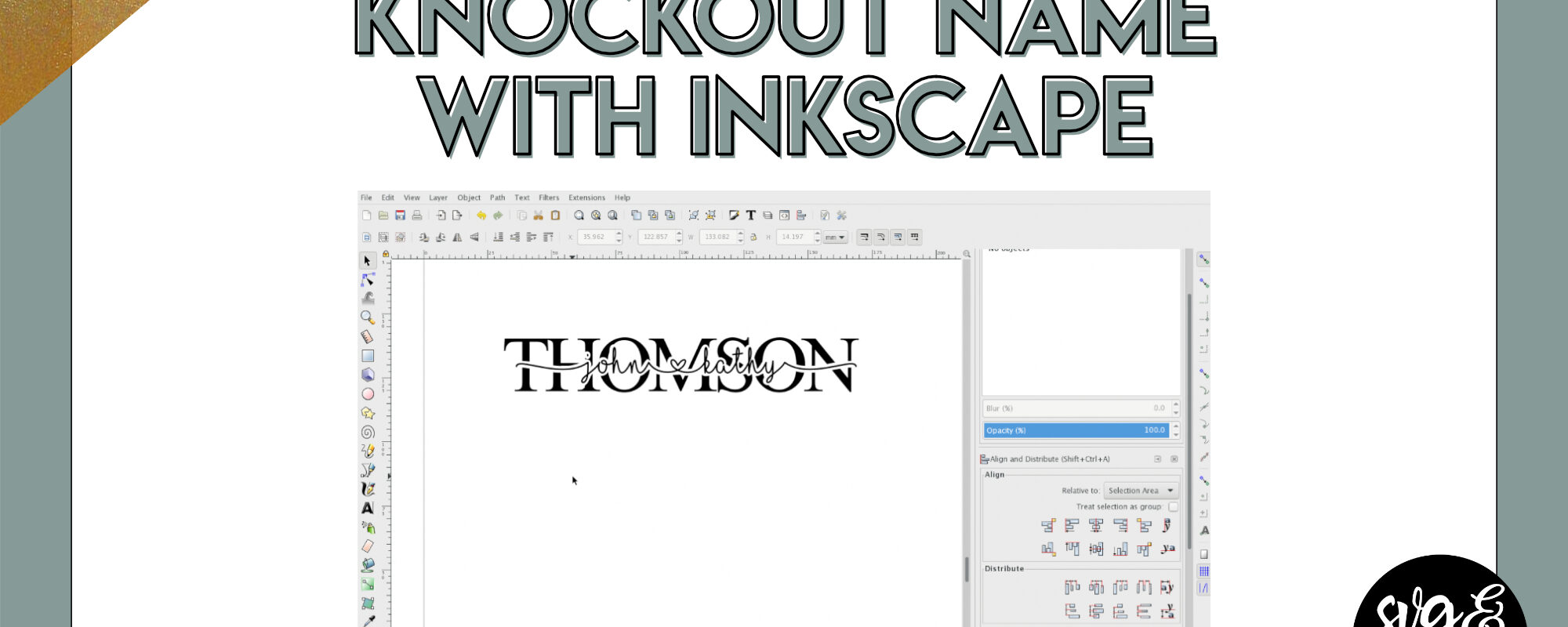Open the Object menu
Image resolution: width=1568 pixels, height=627 pixels.
pos(469,198)
